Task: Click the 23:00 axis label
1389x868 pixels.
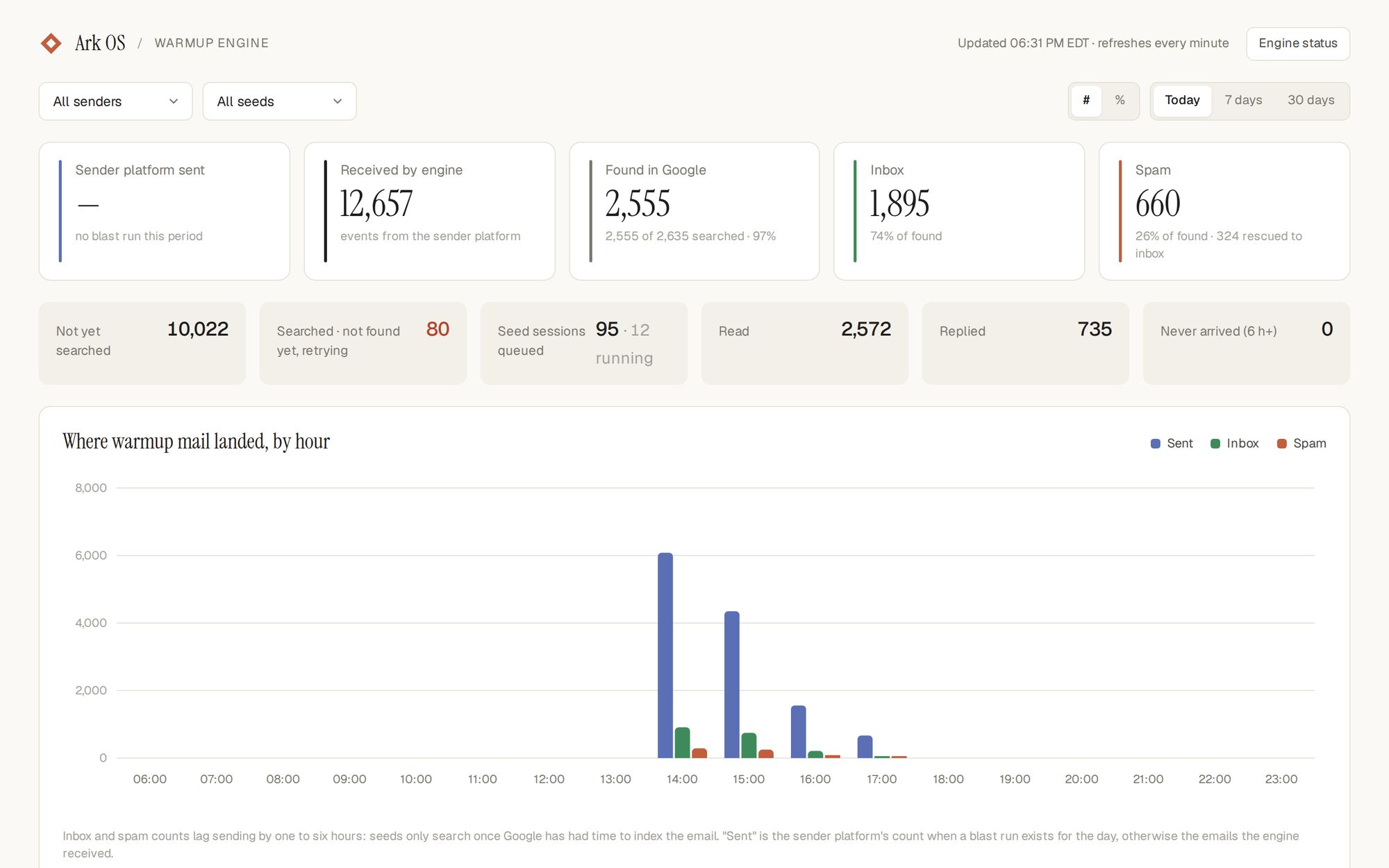Action: [1281, 779]
